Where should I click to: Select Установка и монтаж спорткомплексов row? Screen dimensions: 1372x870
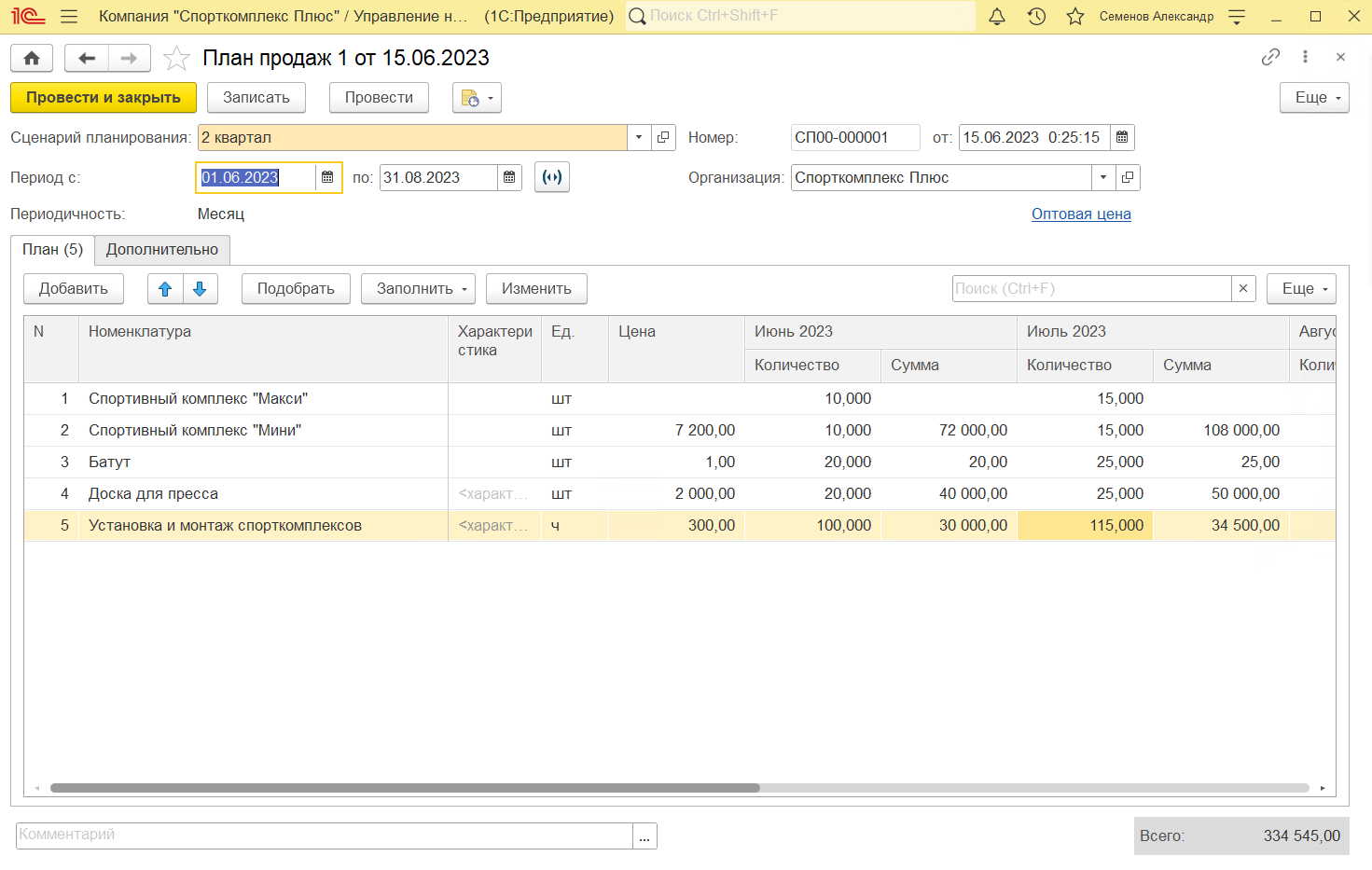[679, 526]
